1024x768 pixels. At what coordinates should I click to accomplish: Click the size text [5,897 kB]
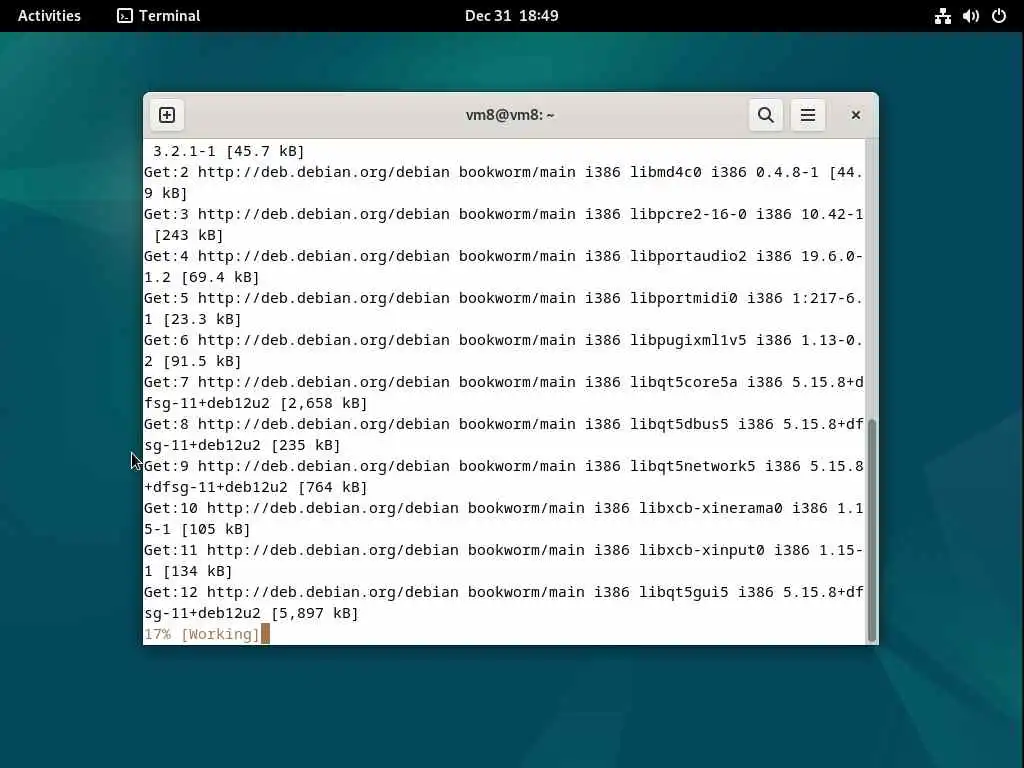click(315, 613)
